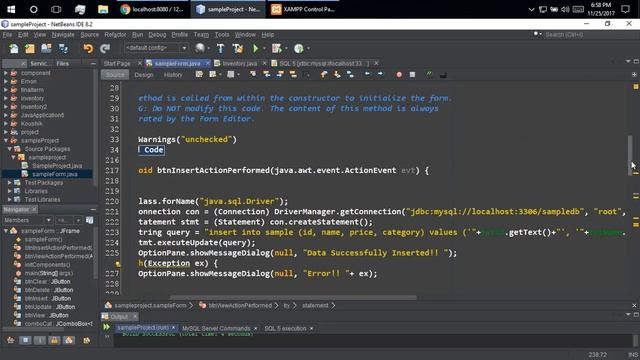Image resolution: width=640 pixels, height=360 pixels.
Task: Expand the Test Packages node
Action: pyautogui.click(x=9, y=182)
